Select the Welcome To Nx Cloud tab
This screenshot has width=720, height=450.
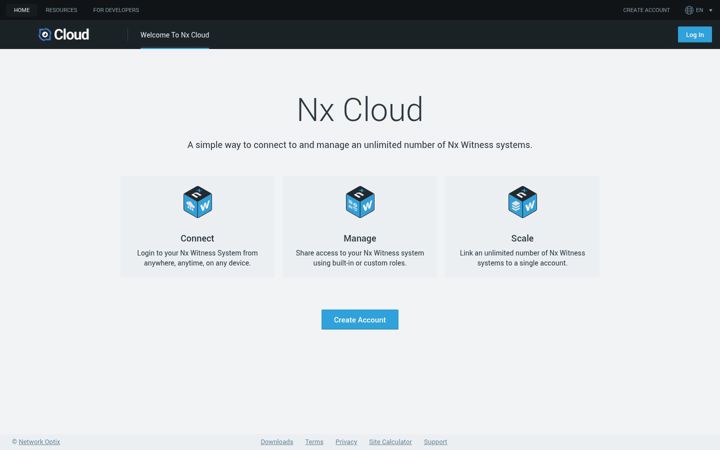tap(174, 35)
